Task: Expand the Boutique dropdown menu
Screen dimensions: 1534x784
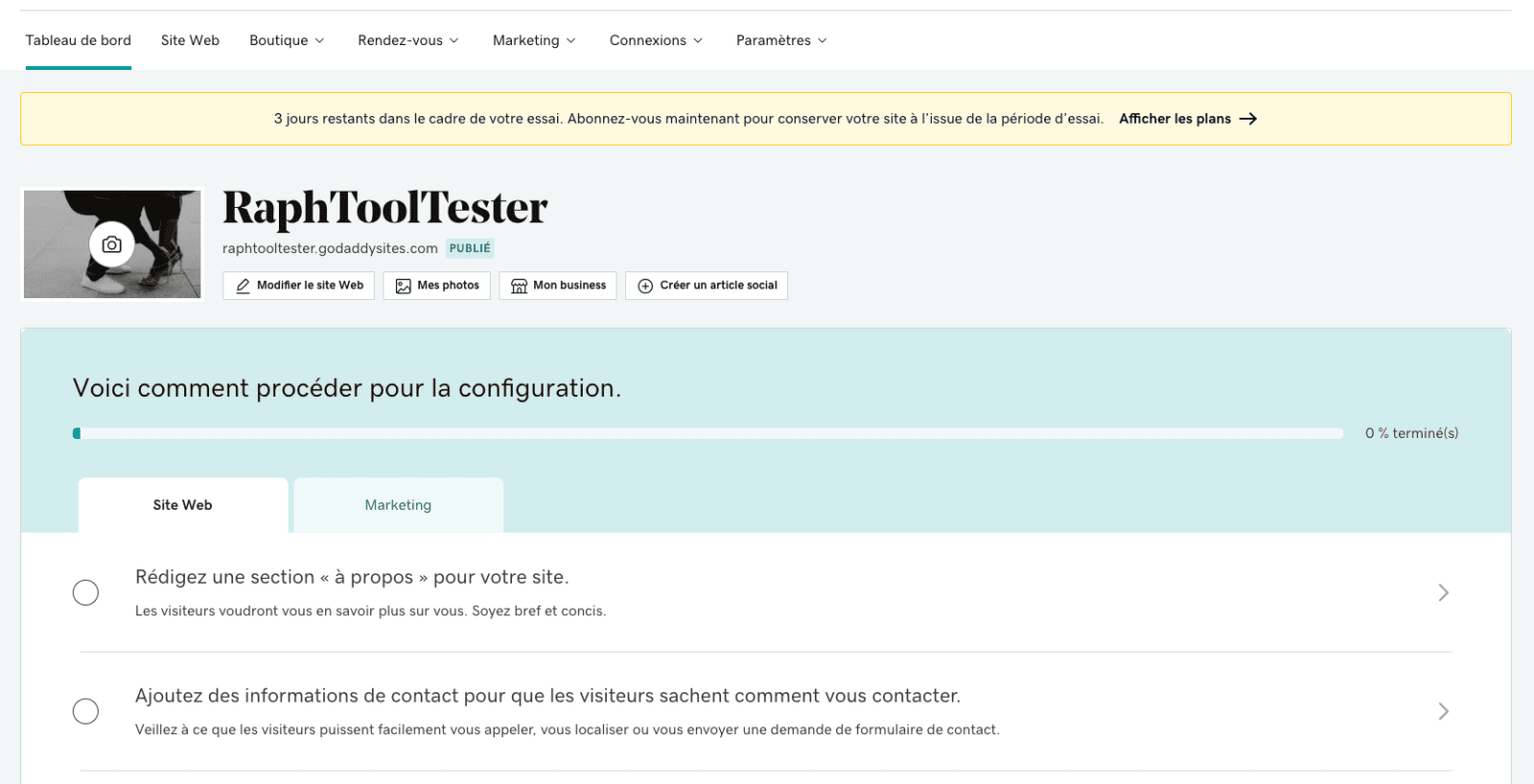Action: tap(287, 40)
